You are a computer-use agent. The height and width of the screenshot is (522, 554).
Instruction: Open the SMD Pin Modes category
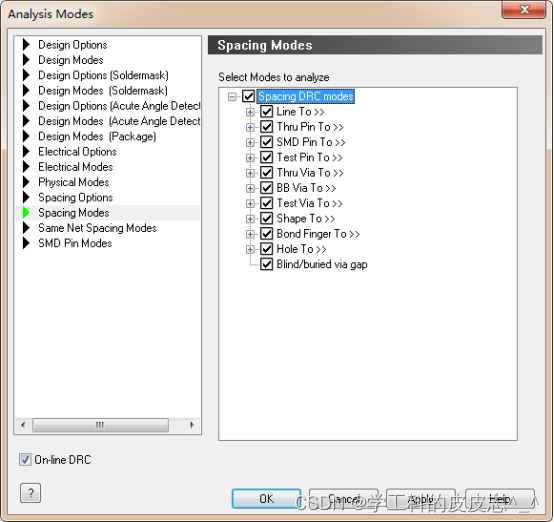click(75, 243)
